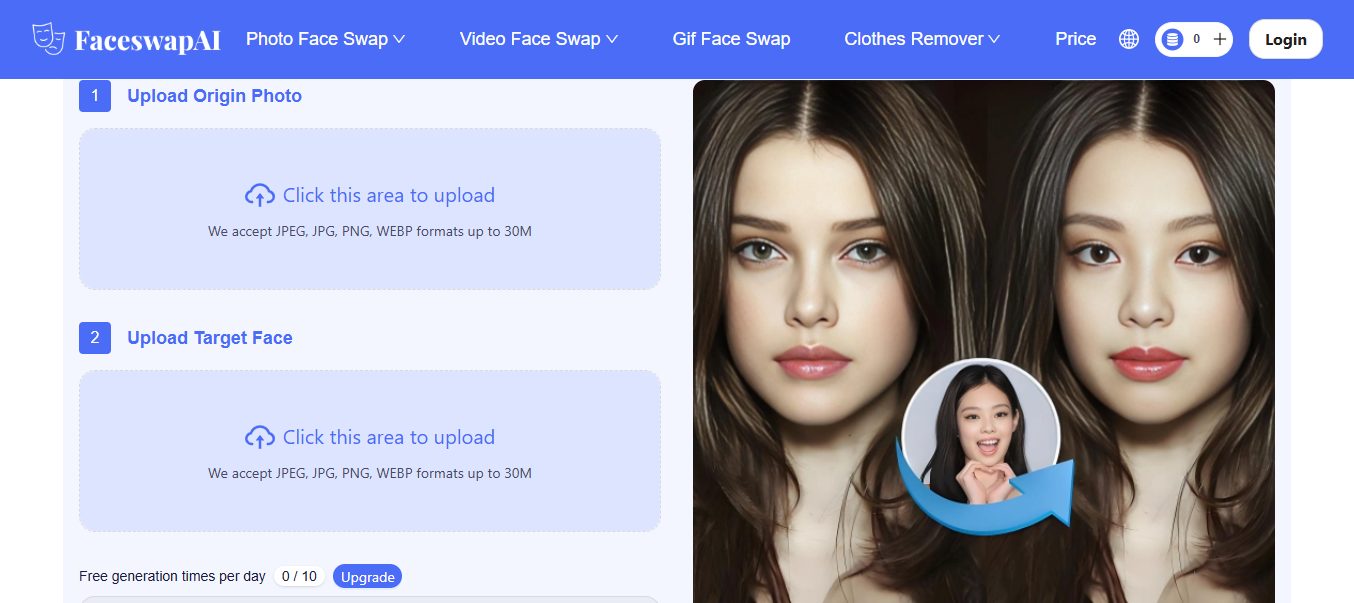The height and width of the screenshot is (603, 1354).
Task: Open the Clothes Remover dropdown menu
Action: [921, 39]
